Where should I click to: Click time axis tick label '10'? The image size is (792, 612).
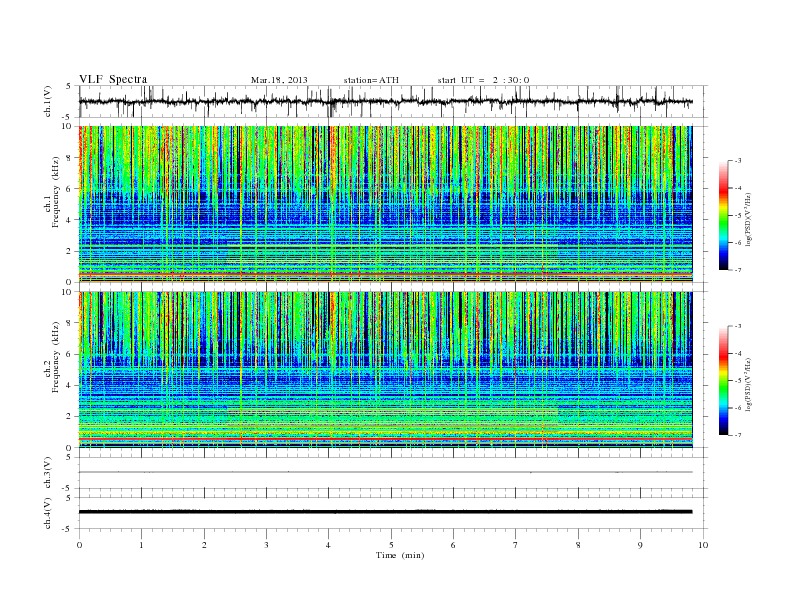point(703,545)
